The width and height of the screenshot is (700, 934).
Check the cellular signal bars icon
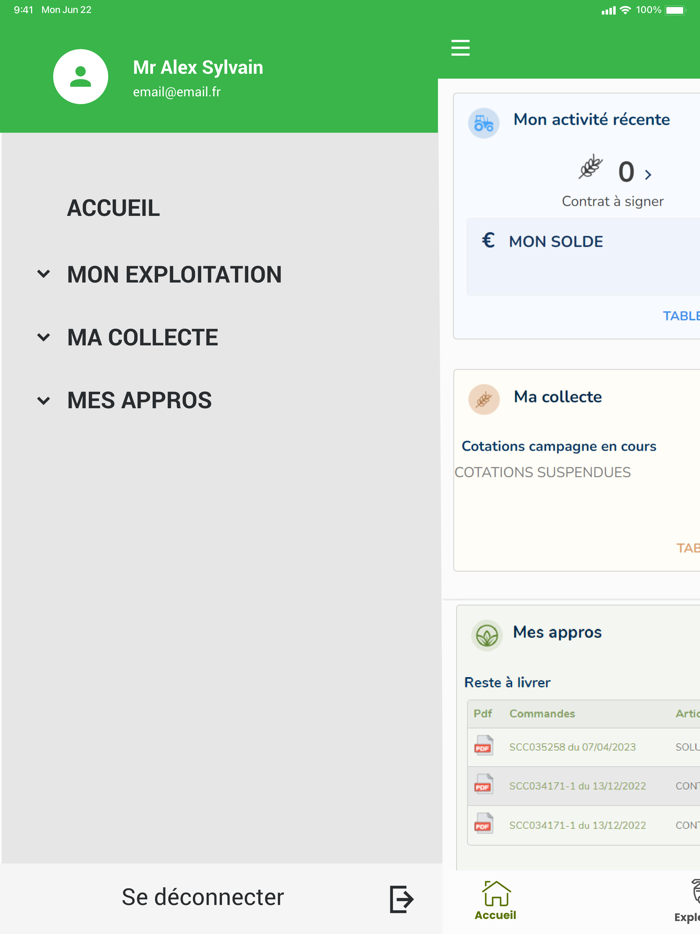click(x=608, y=11)
